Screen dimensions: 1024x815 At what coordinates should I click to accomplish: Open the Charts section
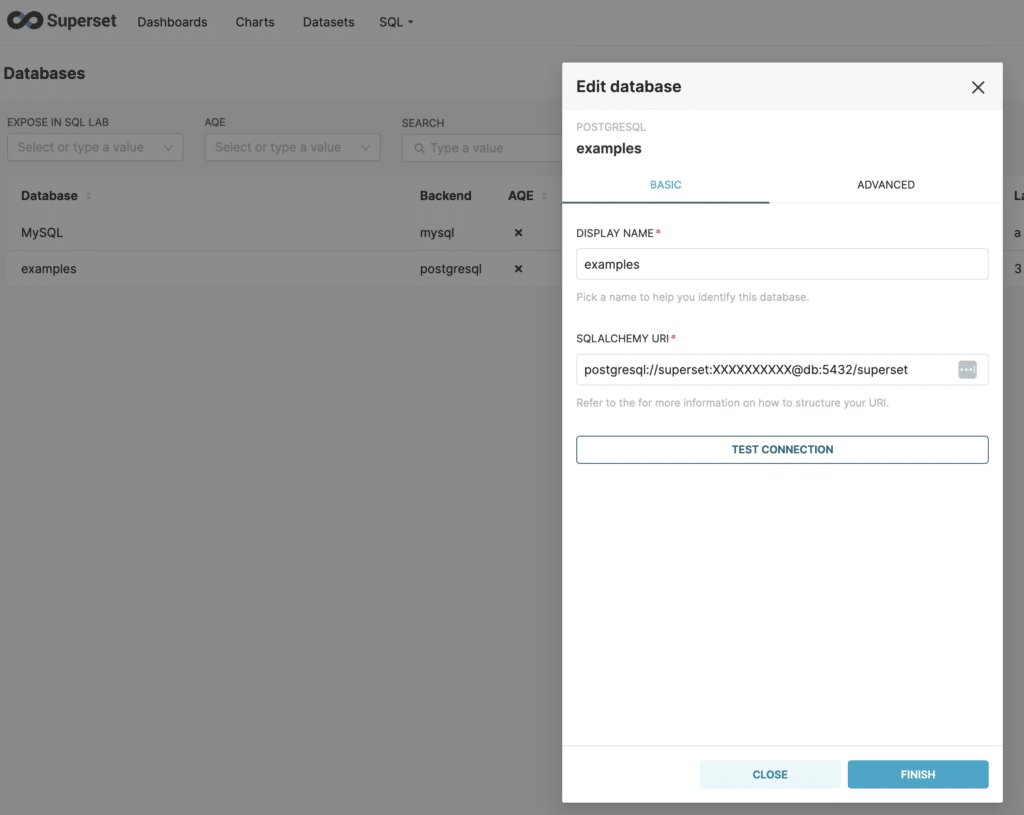[x=254, y=21]
